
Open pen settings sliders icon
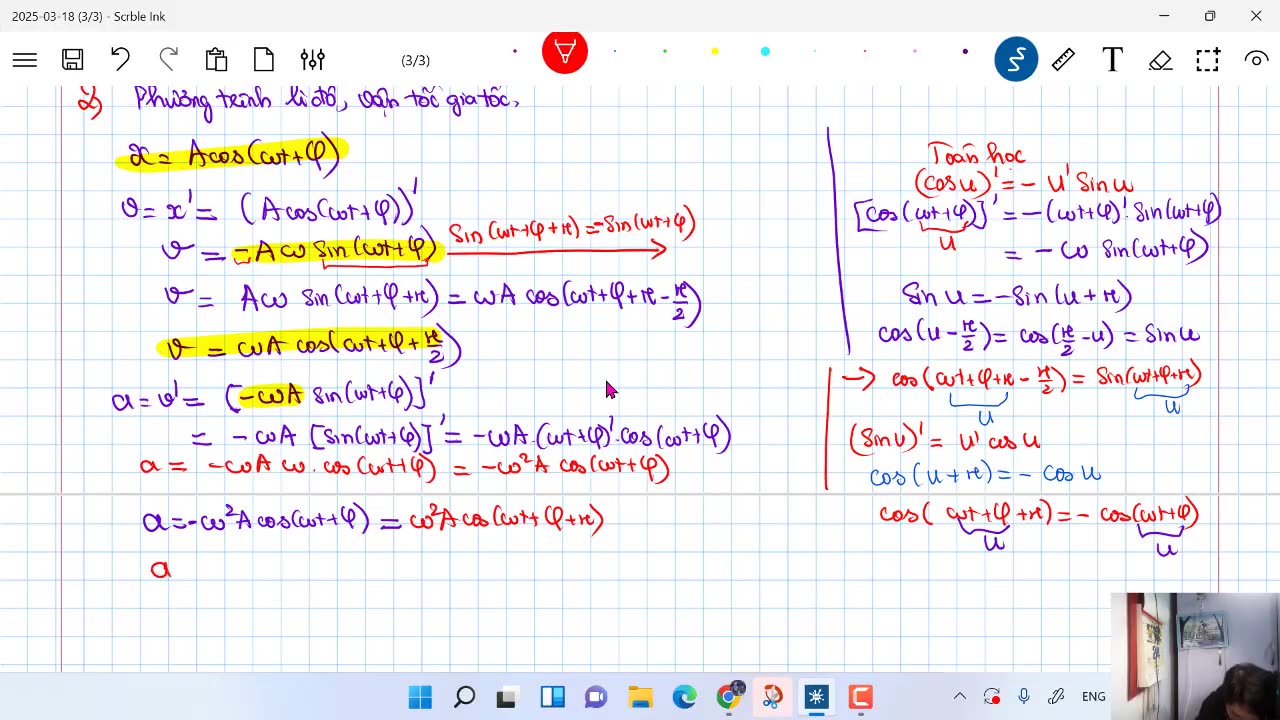312,60
